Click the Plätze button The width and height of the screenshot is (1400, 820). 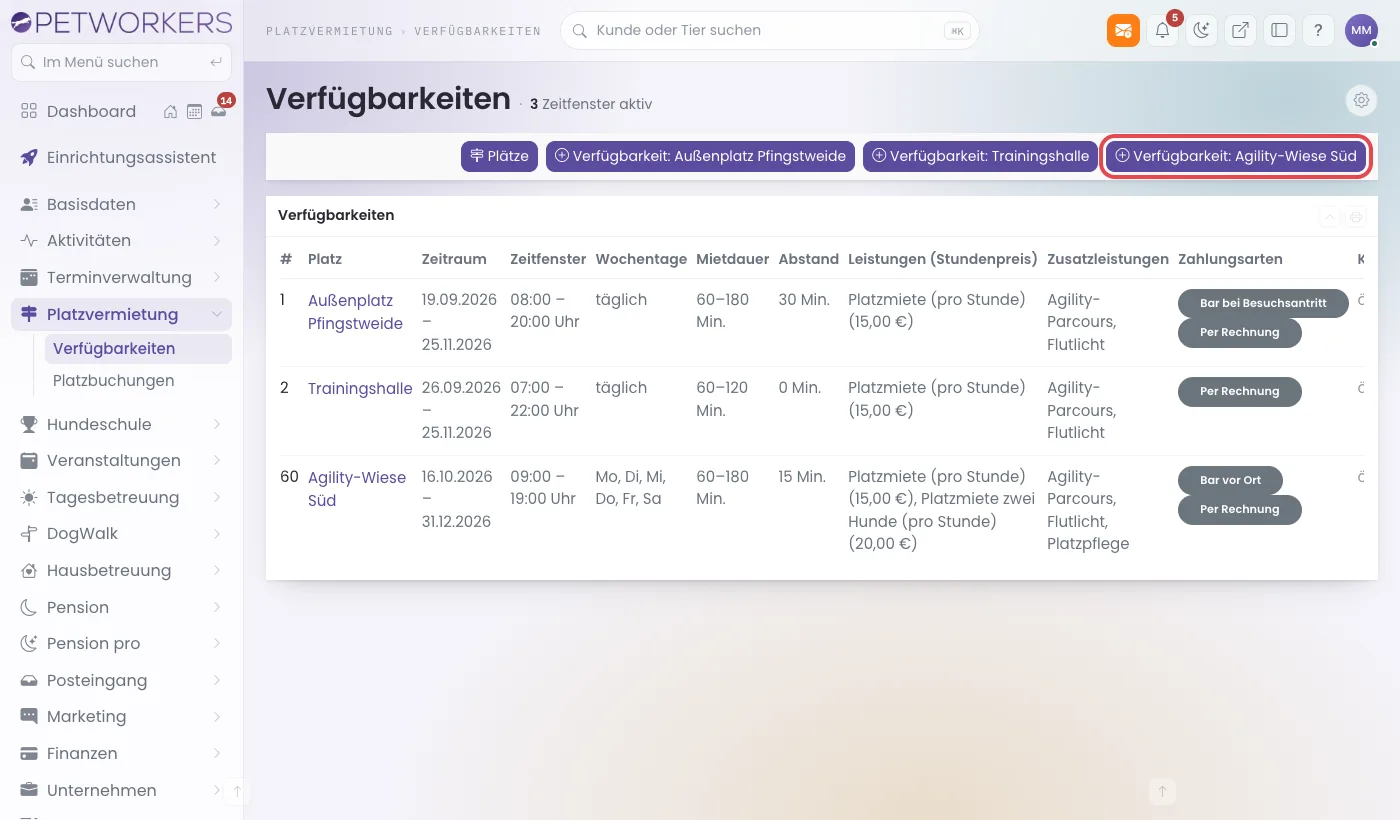pyautogui.click(x=500, y=156)
